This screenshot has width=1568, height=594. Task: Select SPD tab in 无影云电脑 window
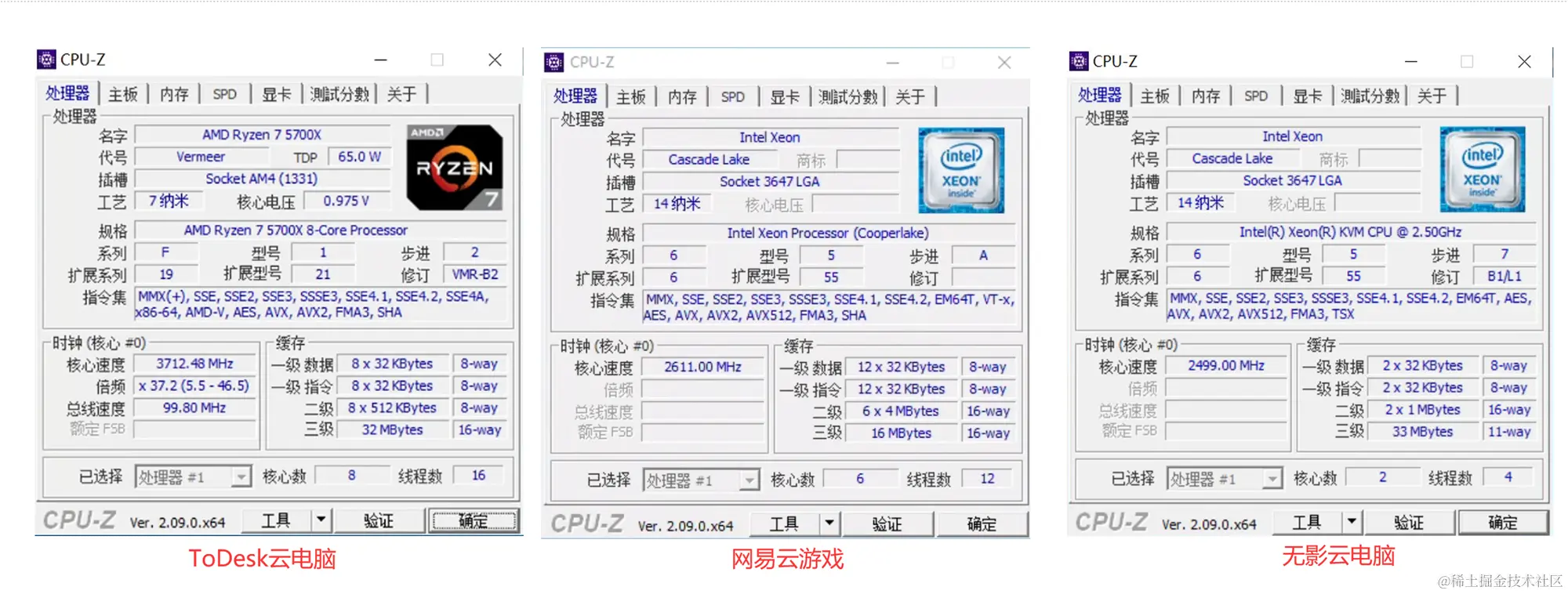[x=1256, y=96]
